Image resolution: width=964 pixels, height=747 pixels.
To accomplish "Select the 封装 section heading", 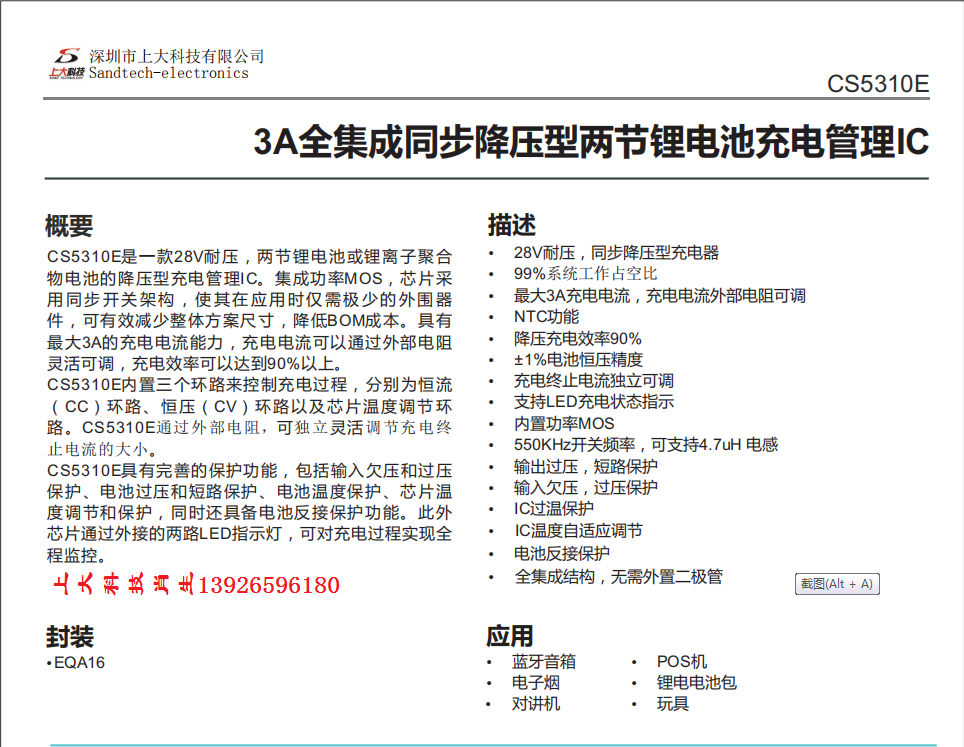I will (x=69, y=637).
